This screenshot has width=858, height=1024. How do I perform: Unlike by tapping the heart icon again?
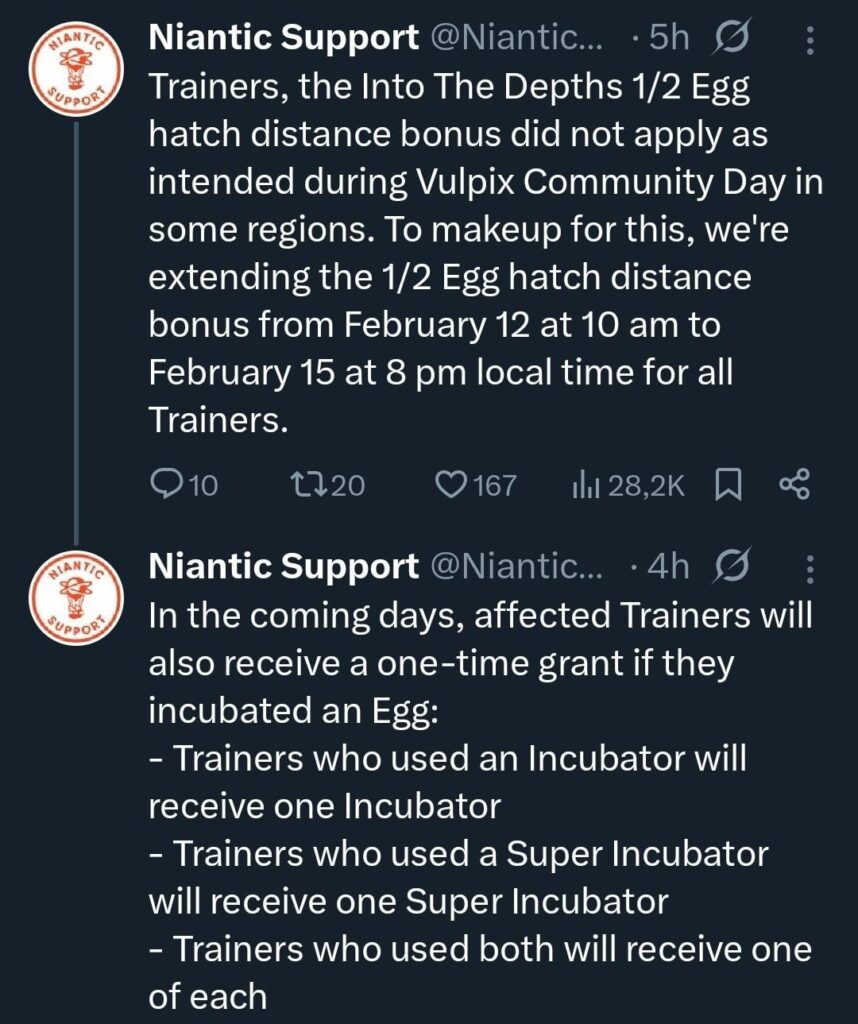(455, 486)
